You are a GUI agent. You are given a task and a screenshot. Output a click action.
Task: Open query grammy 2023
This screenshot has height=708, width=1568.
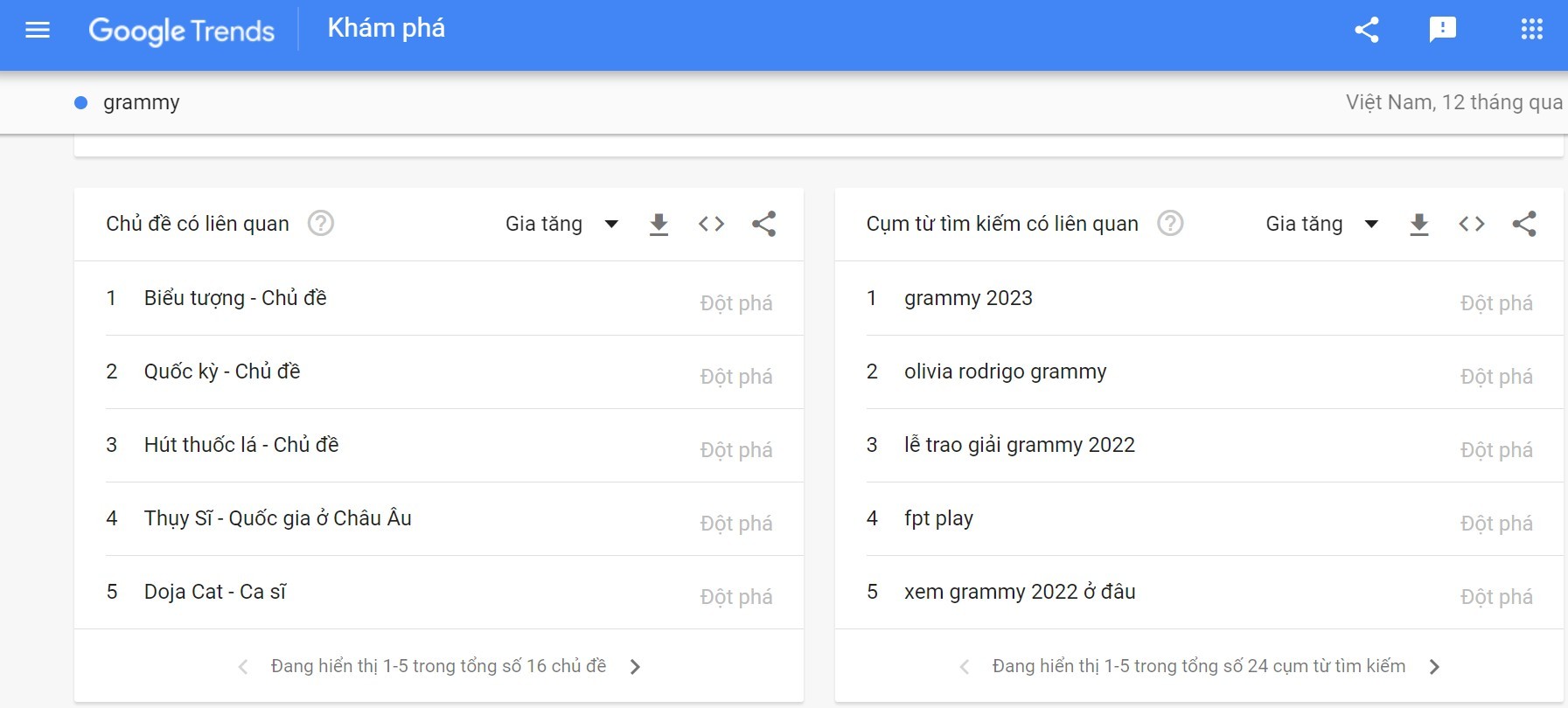pyautogui.click(x=968, y=298)
